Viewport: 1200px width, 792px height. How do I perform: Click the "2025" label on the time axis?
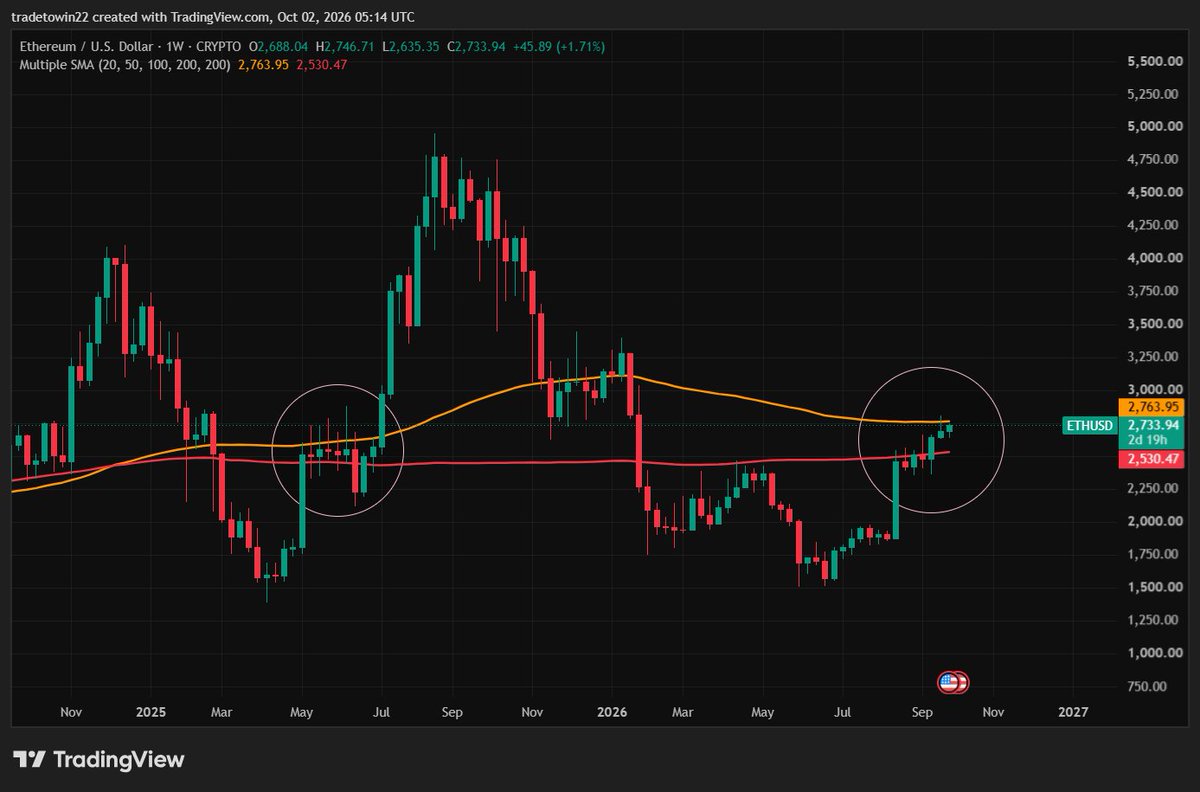pos(150,712)
